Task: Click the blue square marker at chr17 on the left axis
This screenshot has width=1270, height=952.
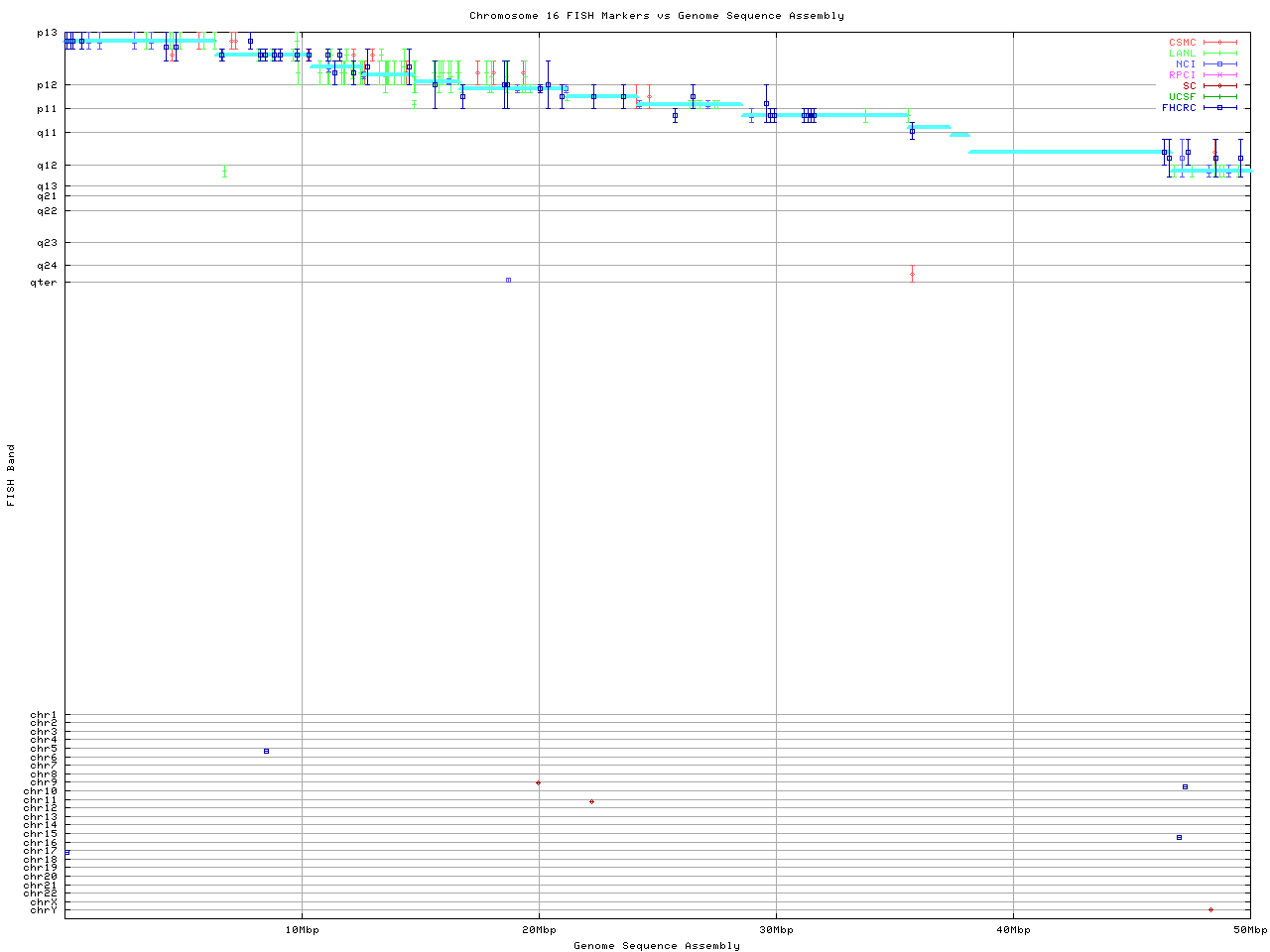Action: click(x=66, y=852)
